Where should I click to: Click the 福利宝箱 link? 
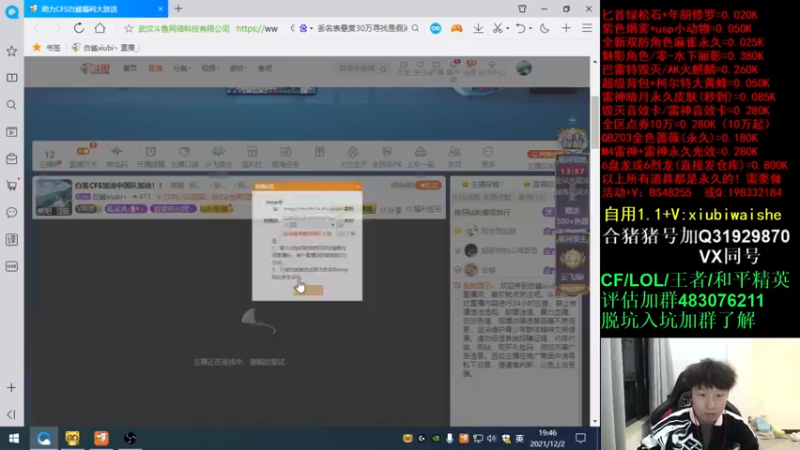(423, 210)
